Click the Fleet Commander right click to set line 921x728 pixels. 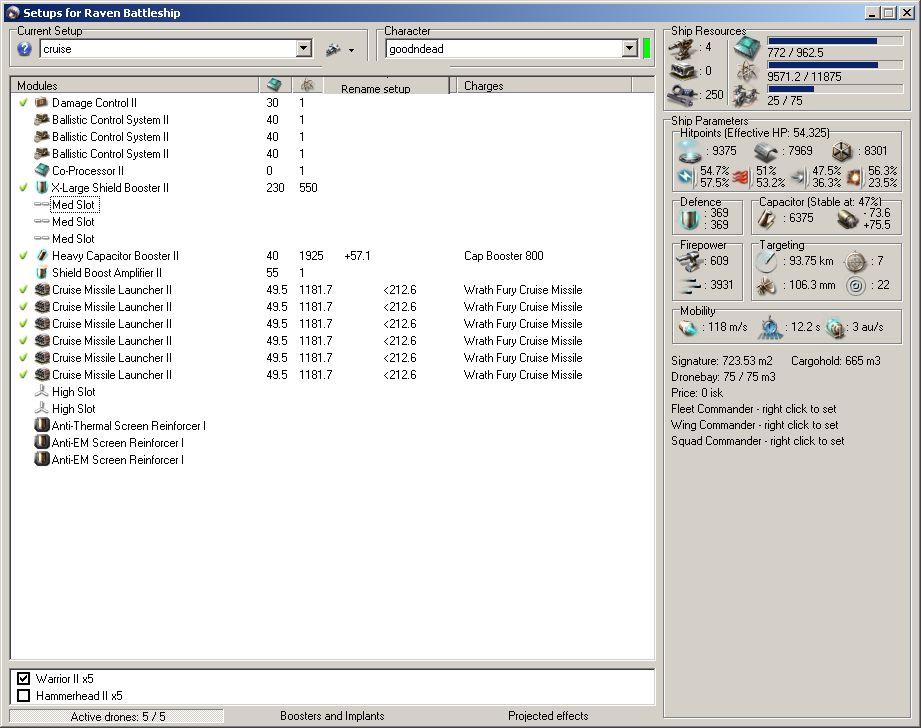coord(754,409)
